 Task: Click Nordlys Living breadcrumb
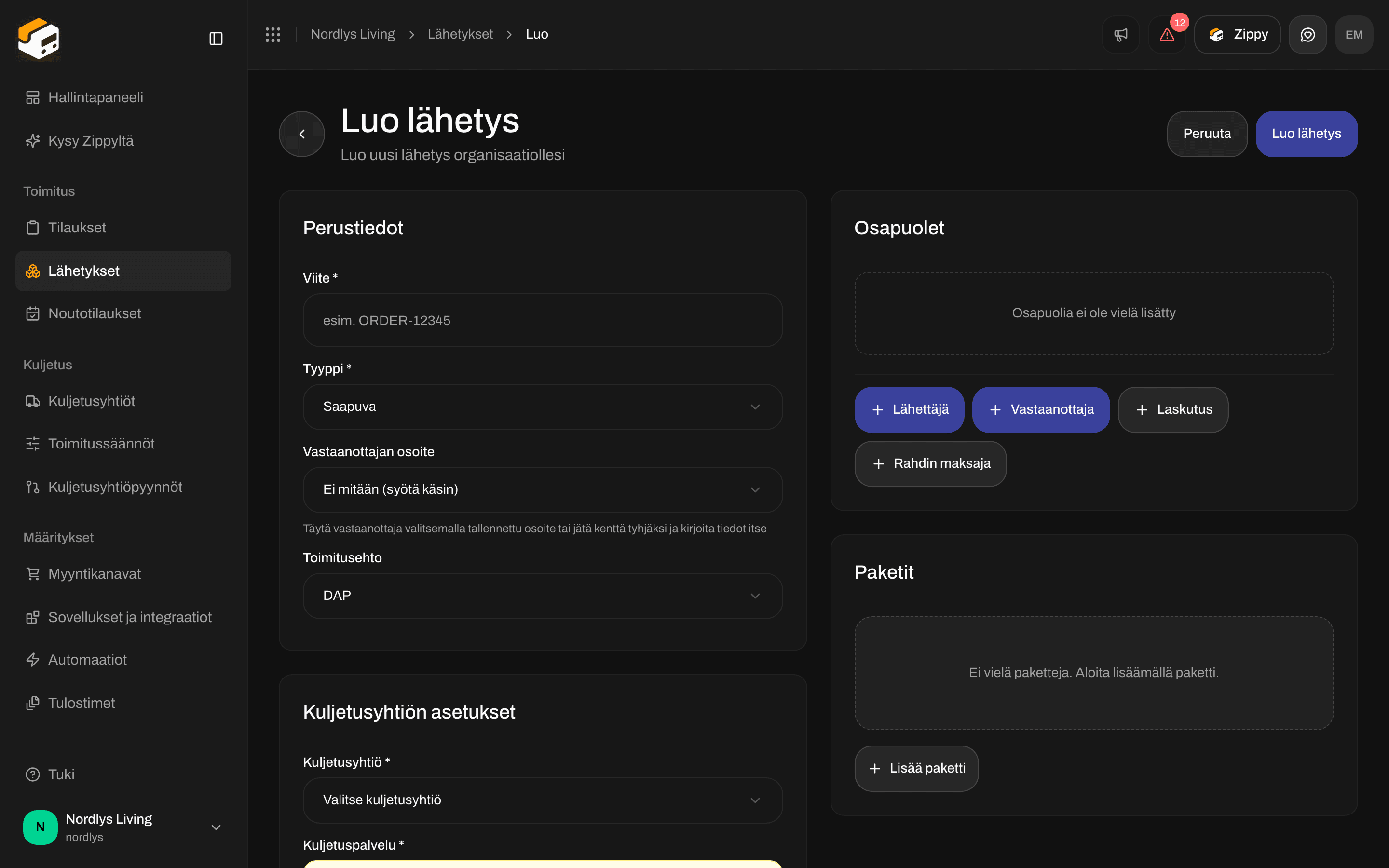pos(353,34)
